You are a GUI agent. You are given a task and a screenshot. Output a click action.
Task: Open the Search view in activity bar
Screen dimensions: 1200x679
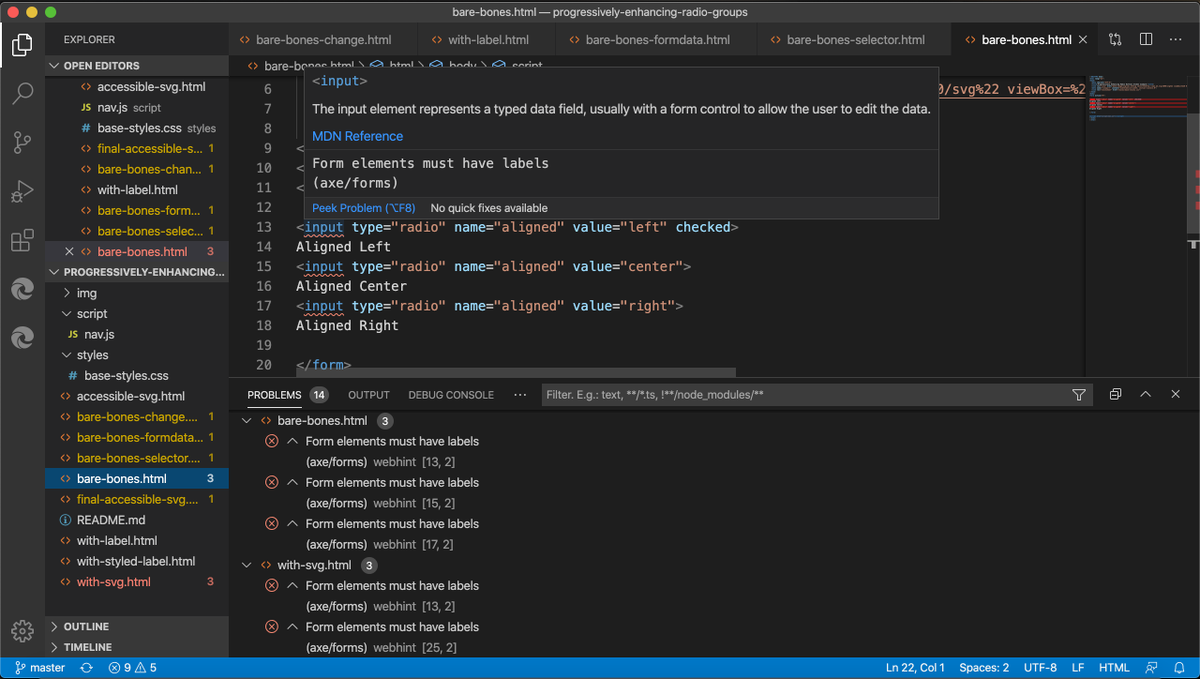[22, 93]
